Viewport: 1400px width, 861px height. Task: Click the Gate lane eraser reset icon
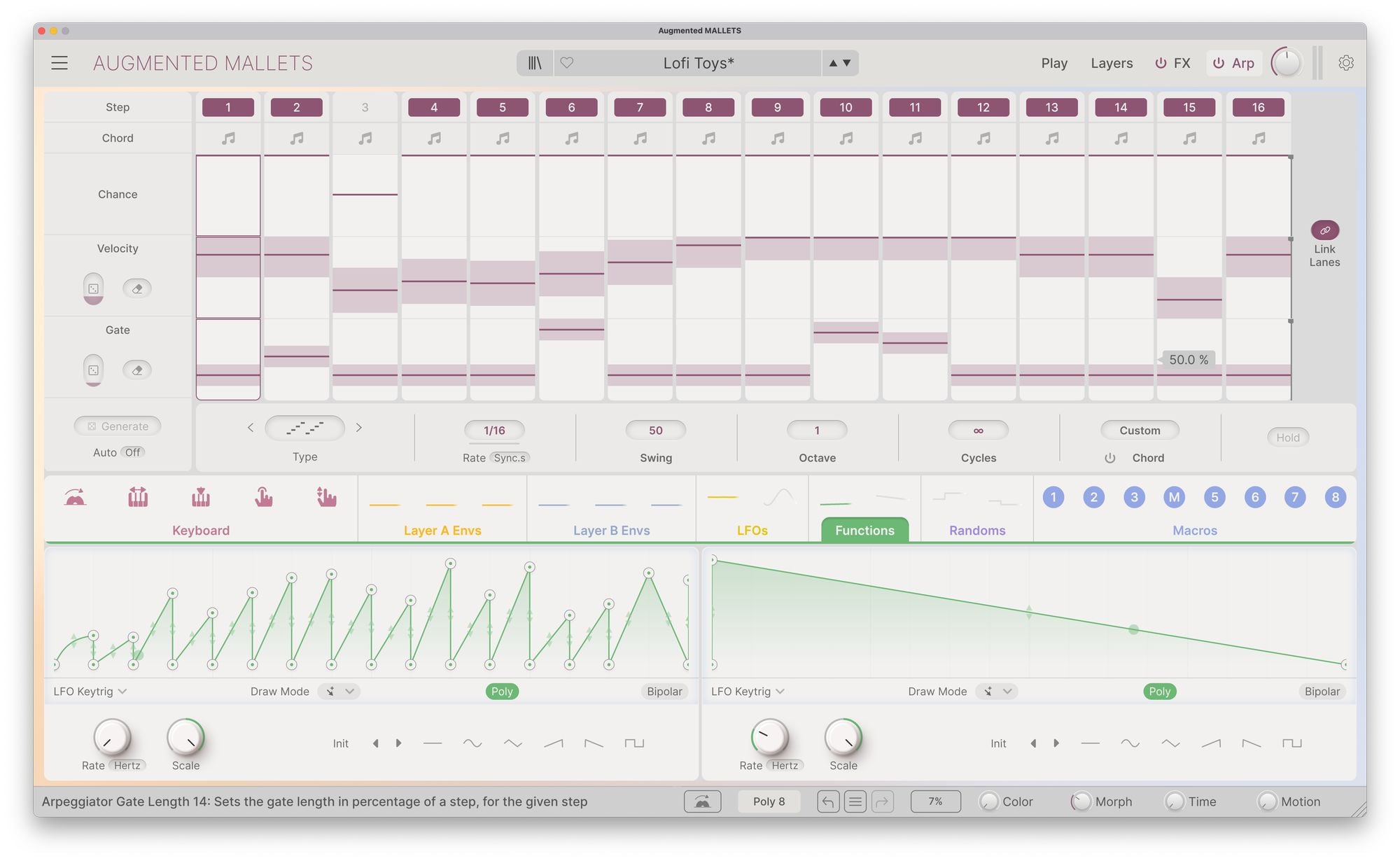tap(137, 370)
